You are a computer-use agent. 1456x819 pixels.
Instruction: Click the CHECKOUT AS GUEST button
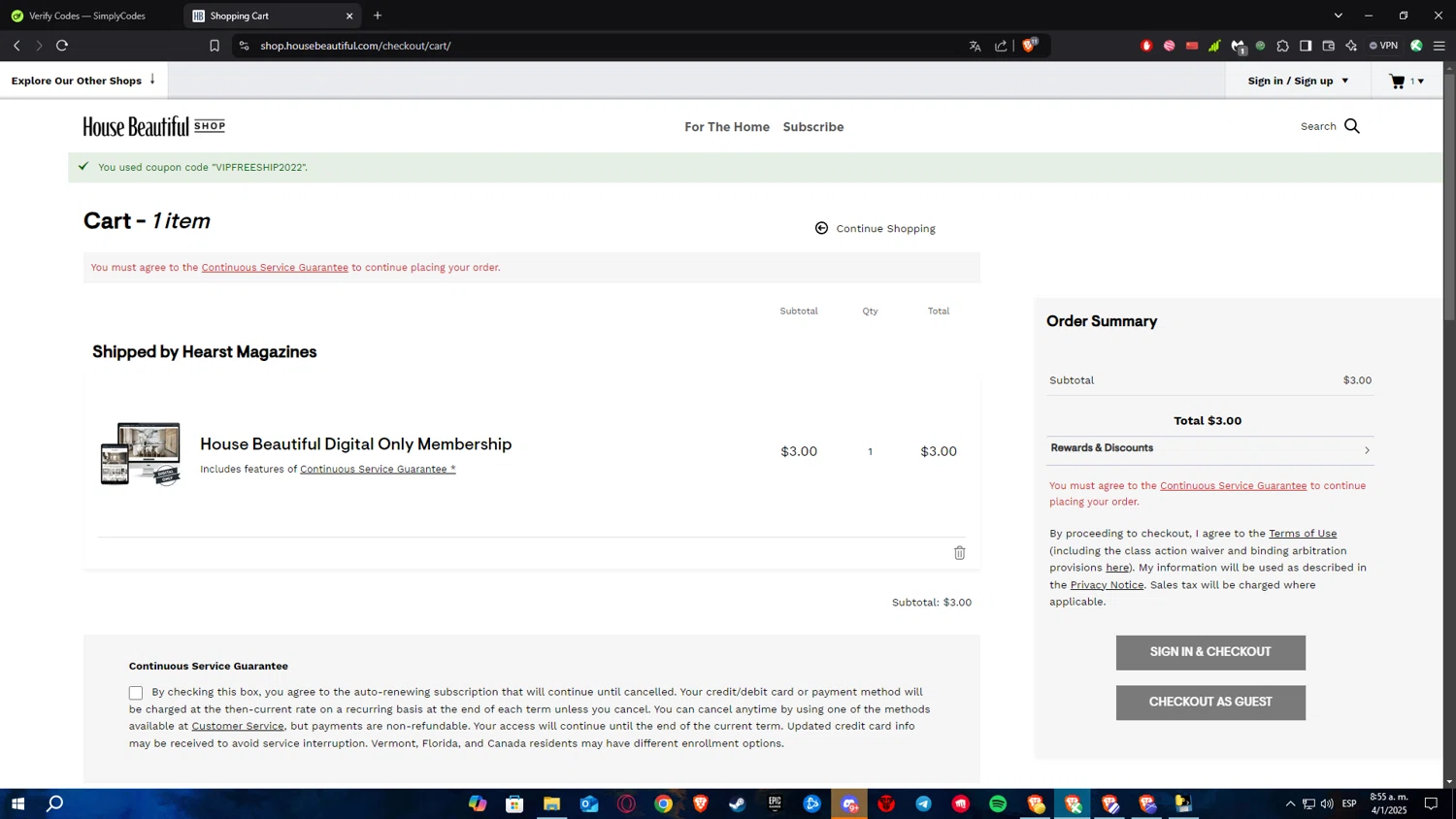pos(1210,703)
